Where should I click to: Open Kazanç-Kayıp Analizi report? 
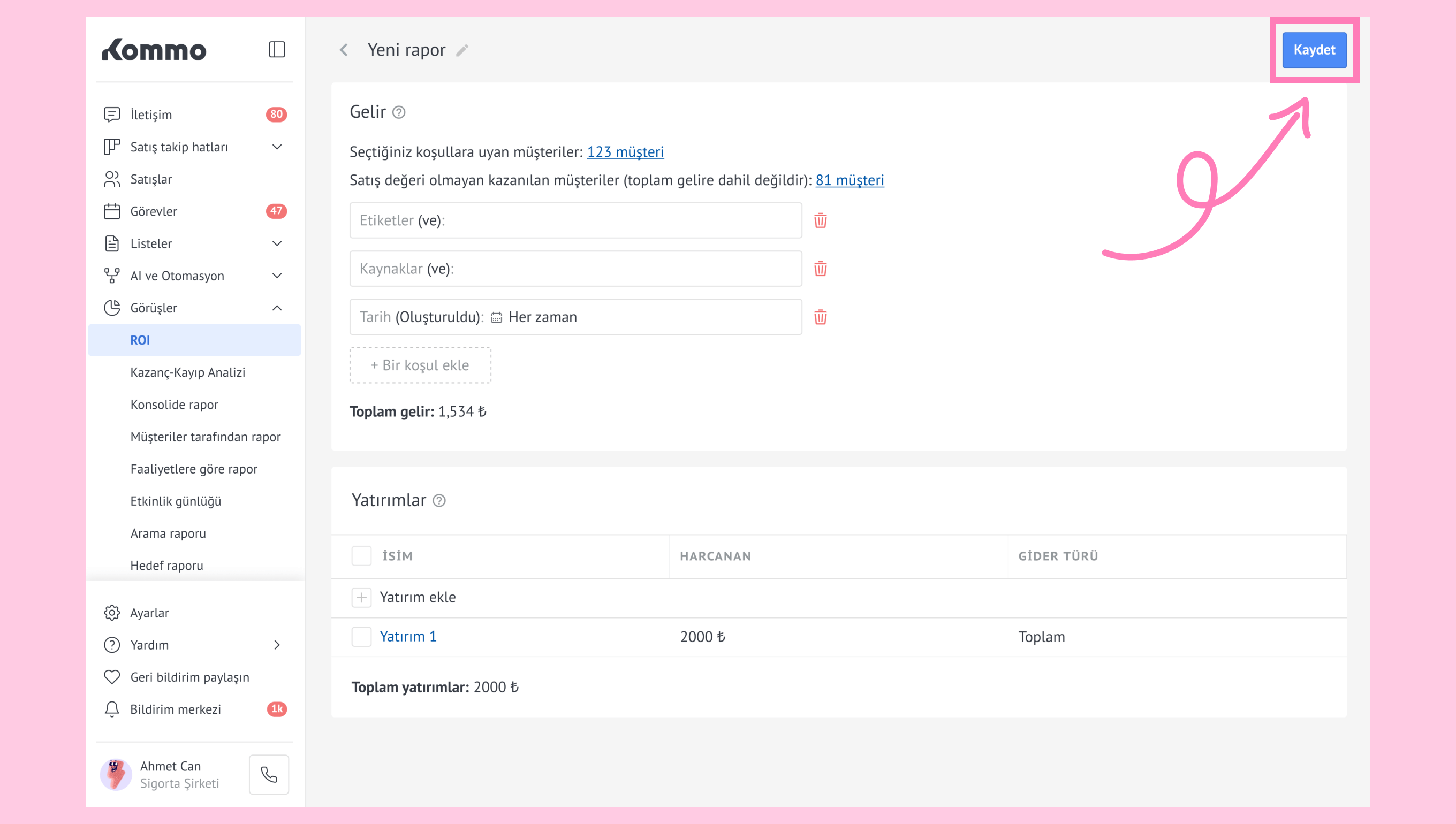click(x=187, y=372)
